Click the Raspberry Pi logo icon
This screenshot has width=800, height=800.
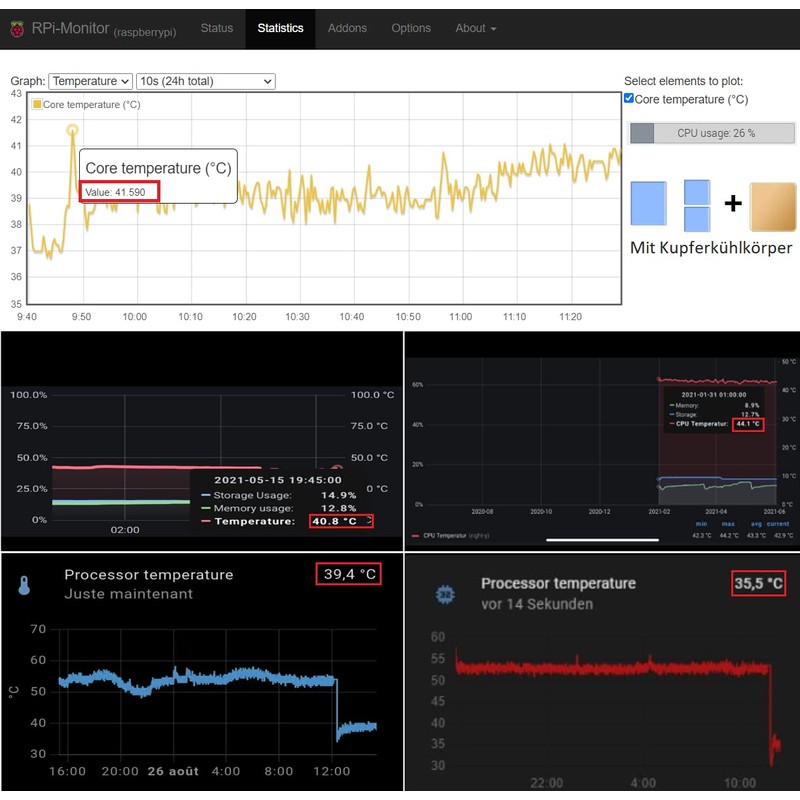tap(17, 29)
